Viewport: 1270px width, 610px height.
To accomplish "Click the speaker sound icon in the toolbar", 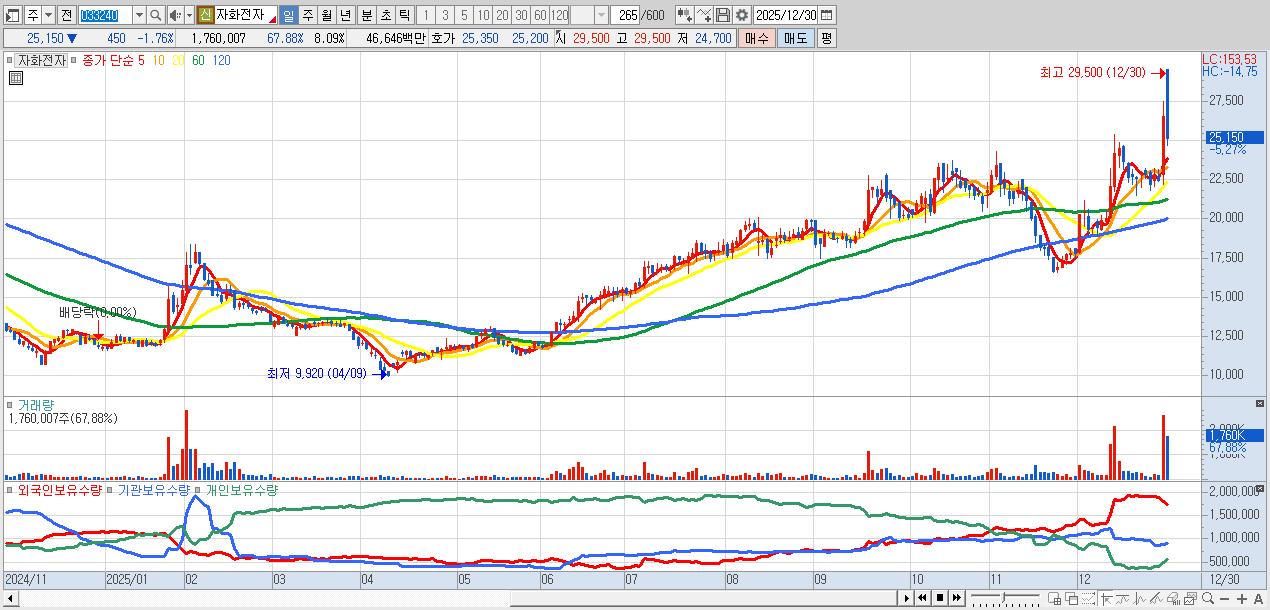I will [174, 15].
